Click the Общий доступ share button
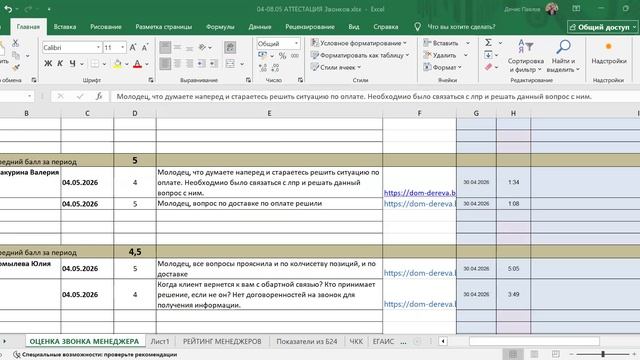This screenshot has height=360, width=640. point(602,27)
